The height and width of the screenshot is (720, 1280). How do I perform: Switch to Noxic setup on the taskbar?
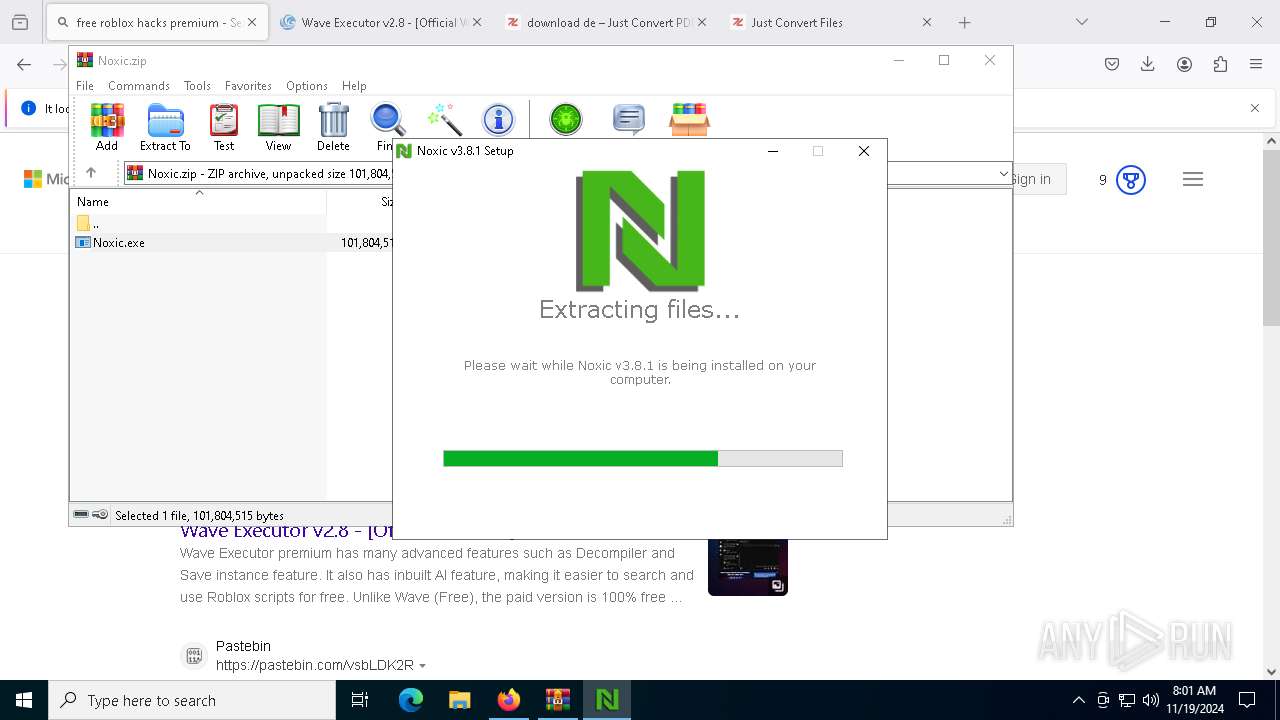pyautogui.click(x=606, y=700)
